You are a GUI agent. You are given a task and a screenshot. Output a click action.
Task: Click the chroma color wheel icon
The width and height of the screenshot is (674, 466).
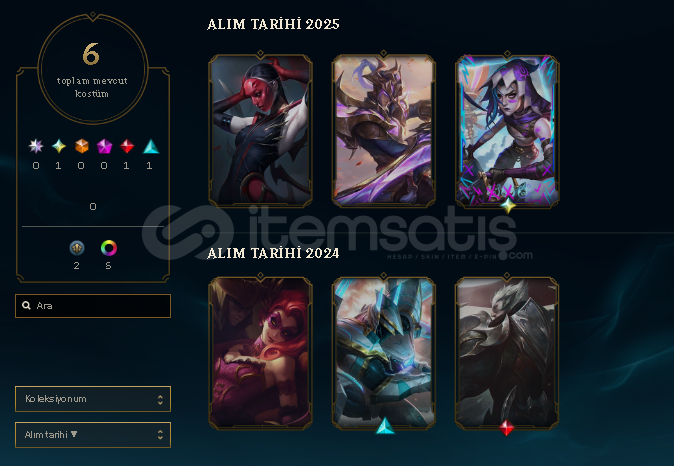109,248
